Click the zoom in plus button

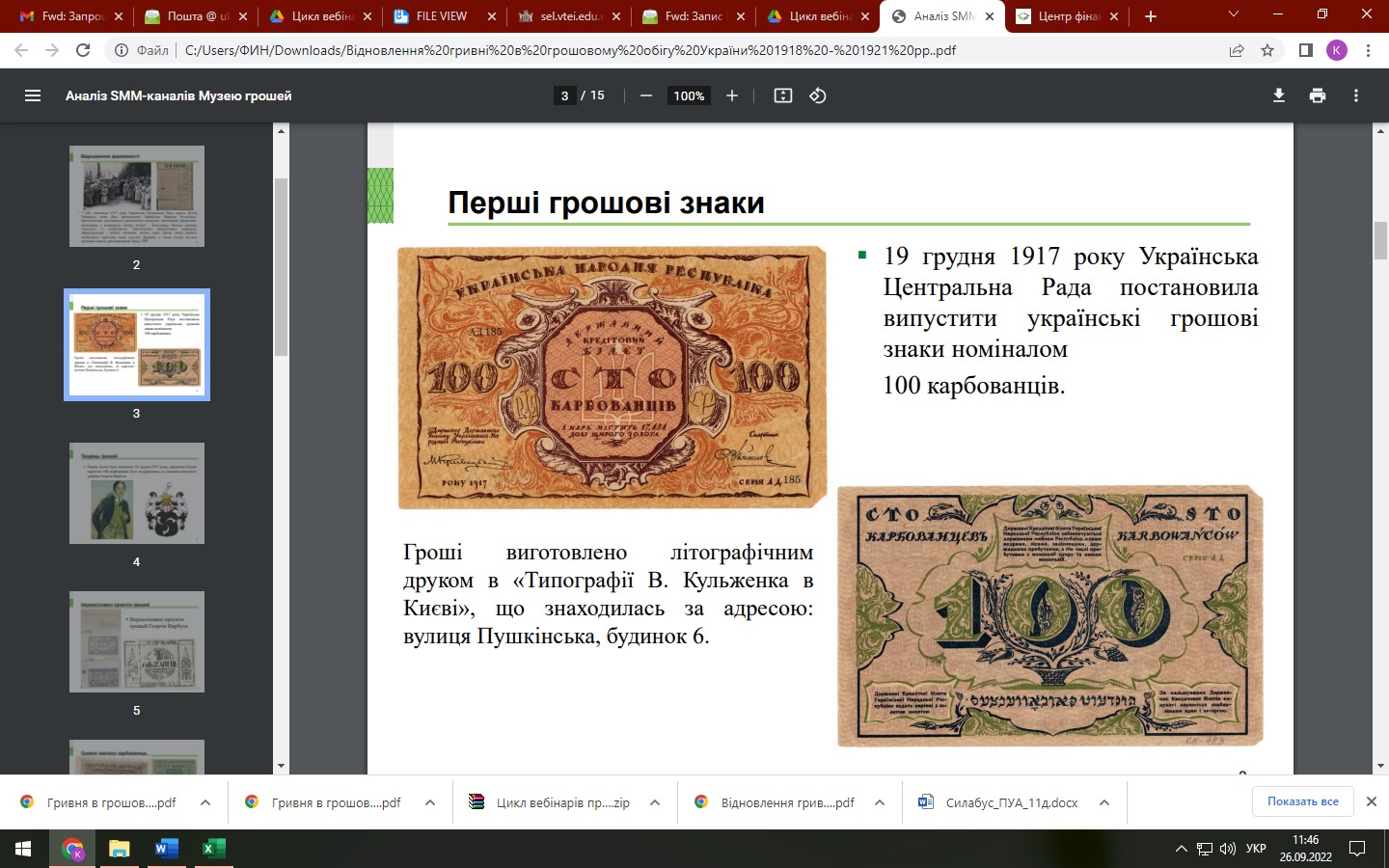coord(732,95)
